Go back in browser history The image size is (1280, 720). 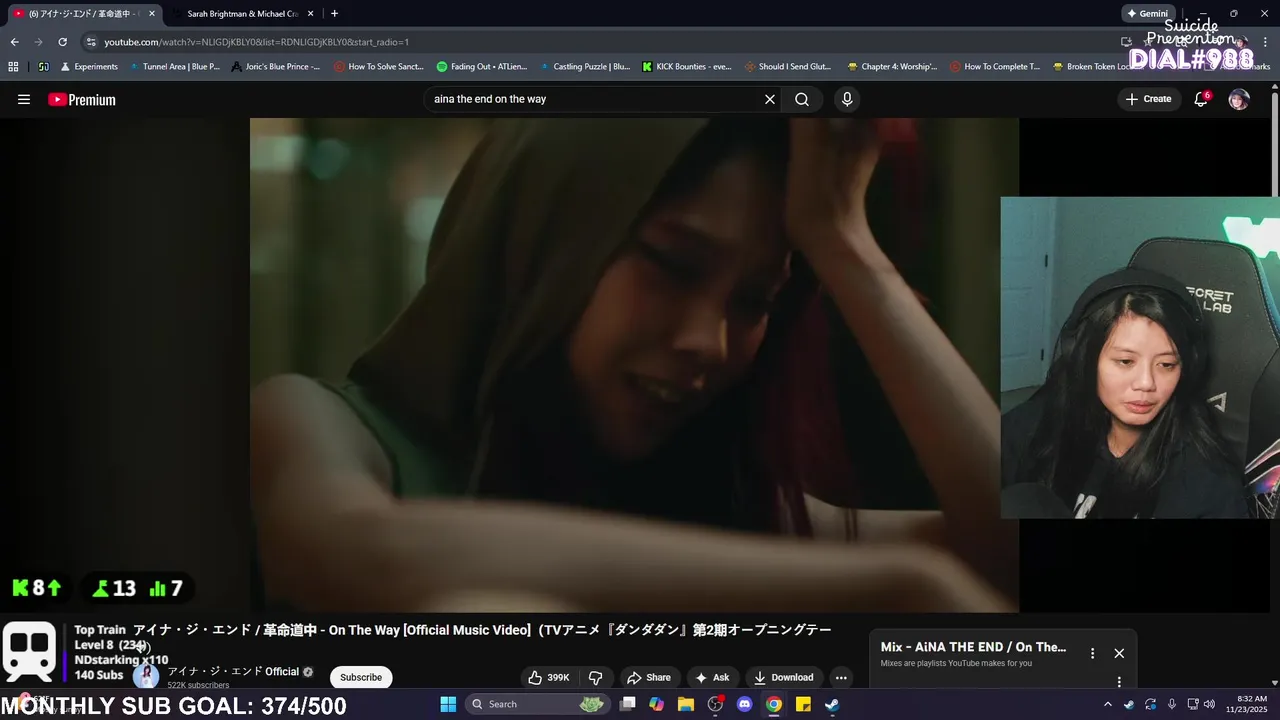pos(14,42)
